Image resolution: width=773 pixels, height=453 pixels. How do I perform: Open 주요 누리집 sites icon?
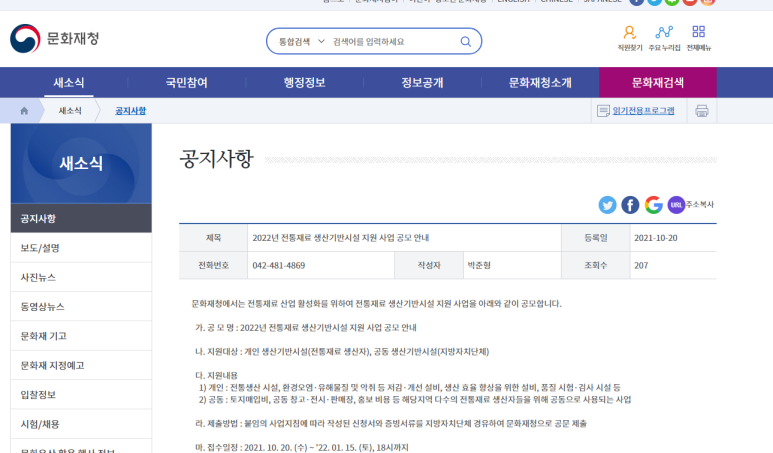coord(664,38)
